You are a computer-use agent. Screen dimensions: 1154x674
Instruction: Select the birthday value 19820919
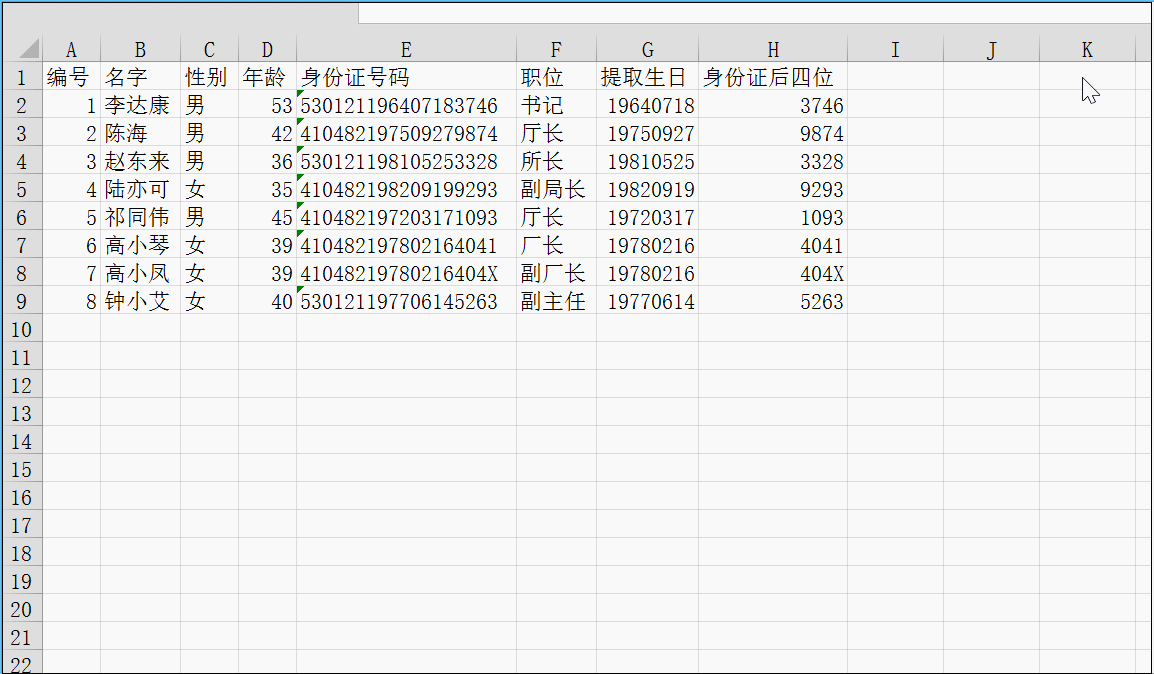647,189
